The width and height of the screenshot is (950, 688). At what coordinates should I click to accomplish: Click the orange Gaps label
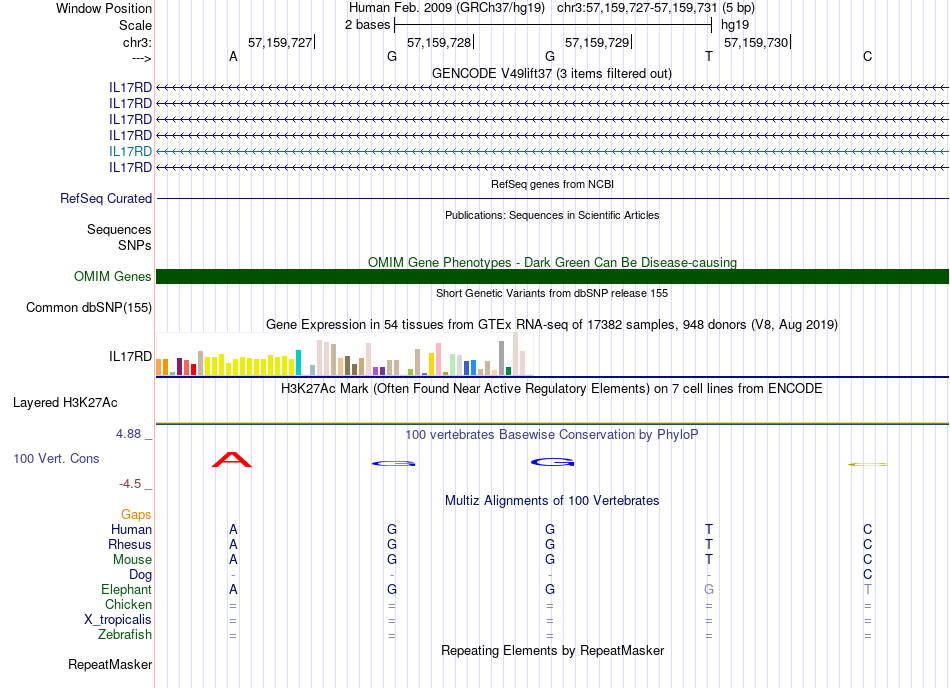coord(136,514)
